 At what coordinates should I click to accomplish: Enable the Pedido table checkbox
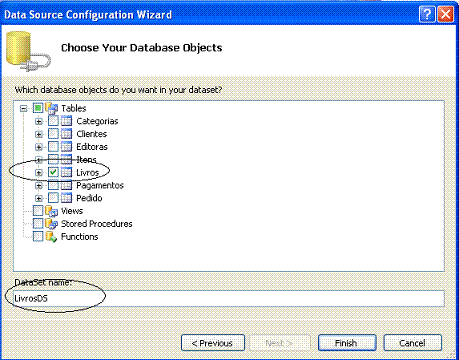53,198
